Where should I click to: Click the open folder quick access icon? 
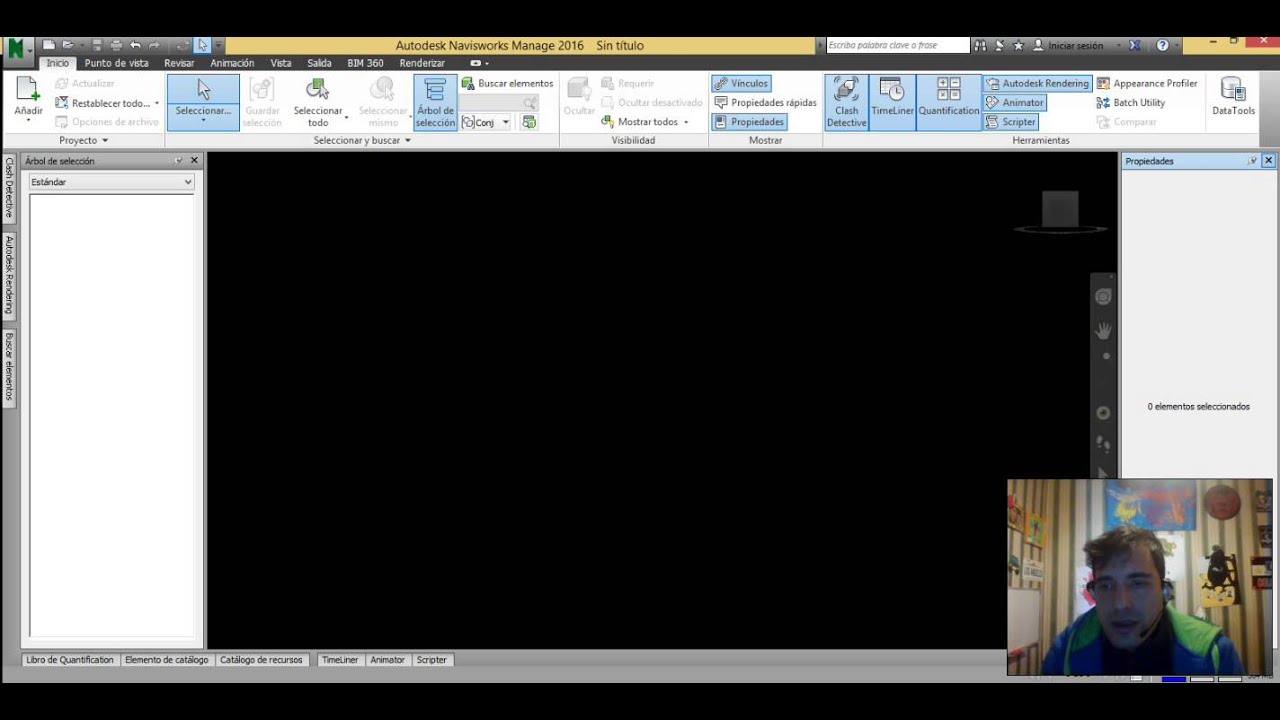(x=67, y=45)
